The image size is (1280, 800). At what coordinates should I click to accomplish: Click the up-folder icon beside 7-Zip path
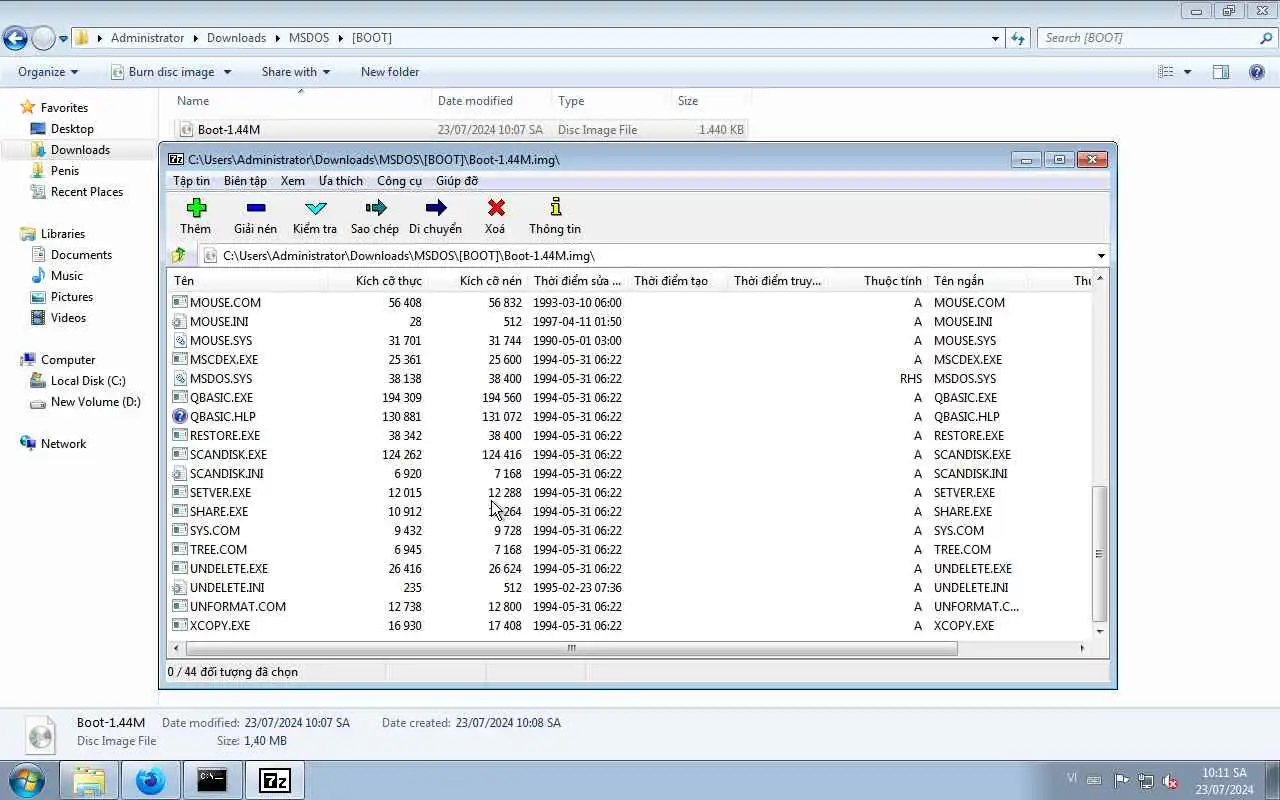point(178,255)
